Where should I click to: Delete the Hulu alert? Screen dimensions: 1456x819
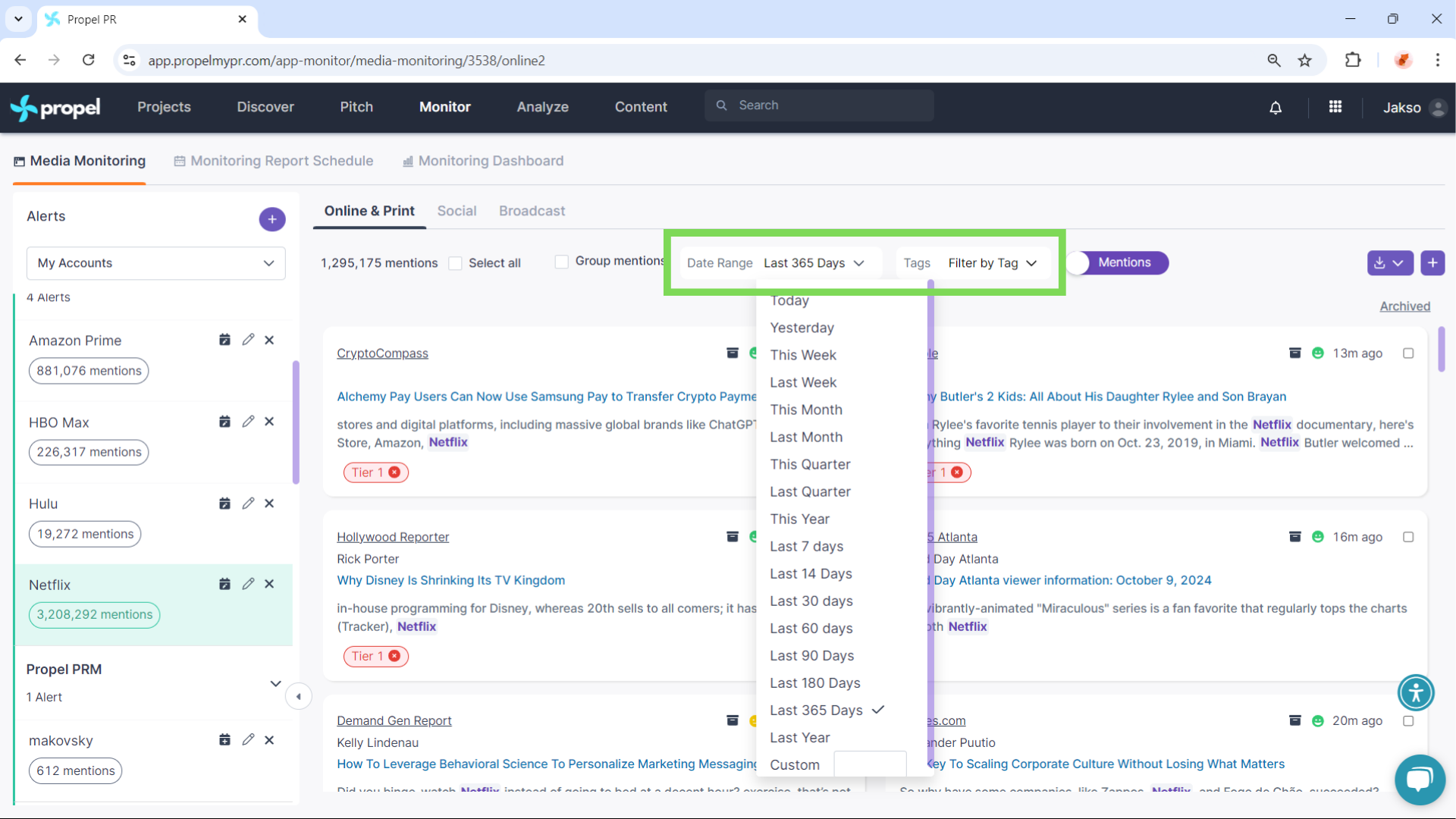[269, 504]
